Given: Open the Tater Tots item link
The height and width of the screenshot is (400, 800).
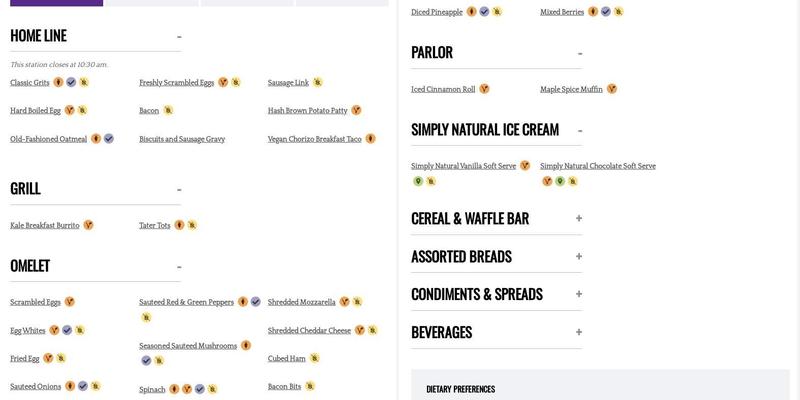Looking at the screenshot, I should 155,226.
